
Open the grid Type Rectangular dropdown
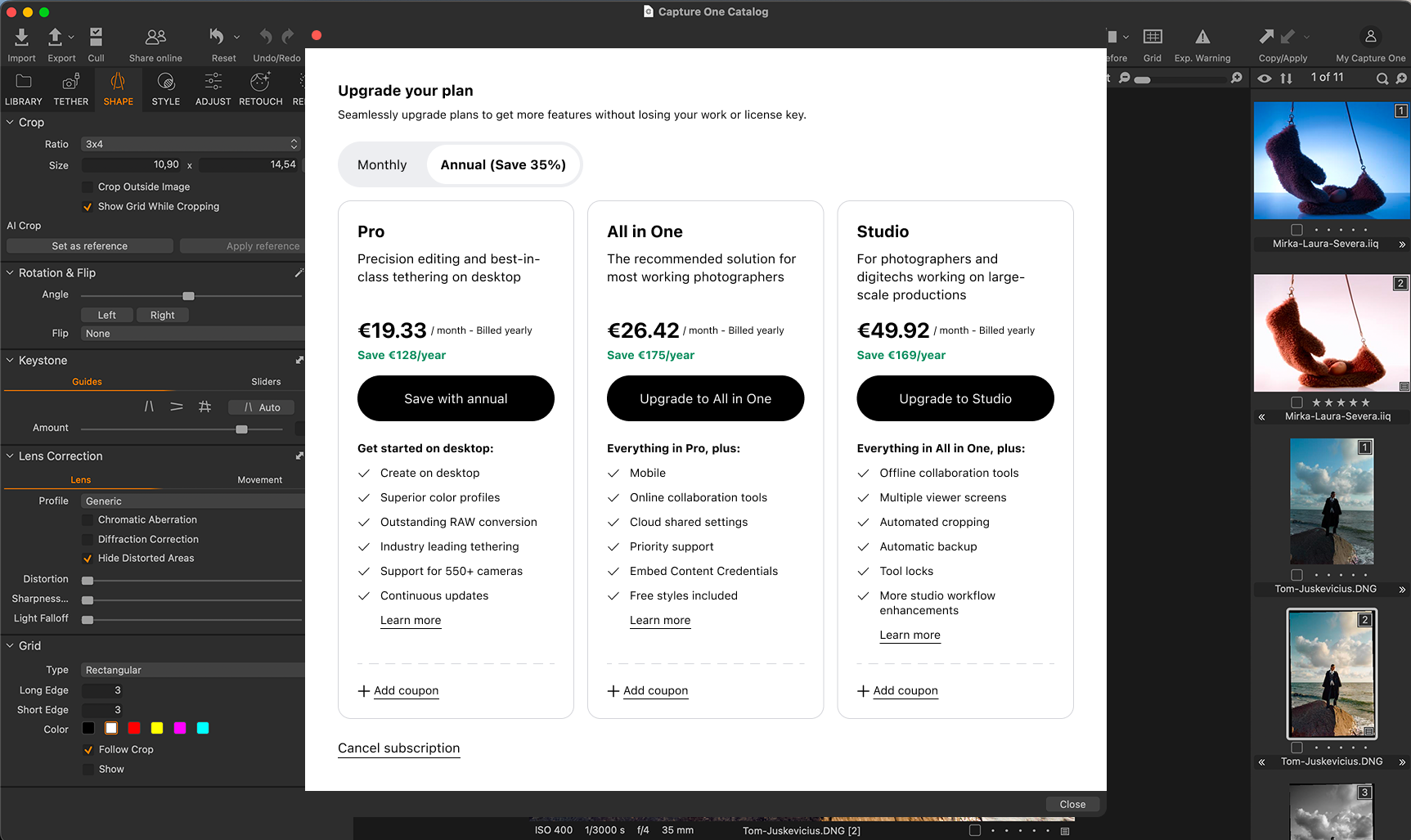[193, 670]
